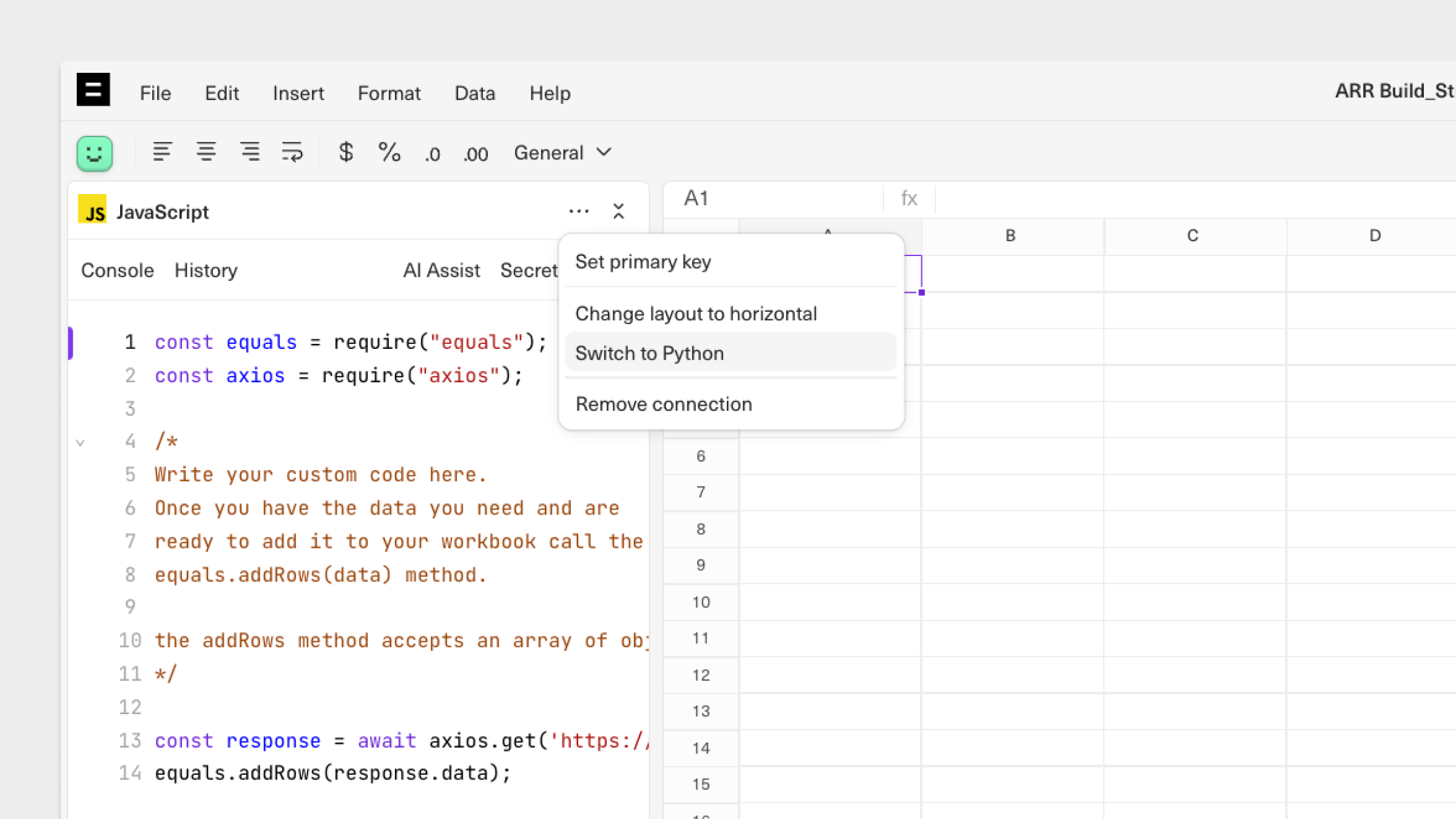Open the General number format dropdown

[x=562, y=153]
